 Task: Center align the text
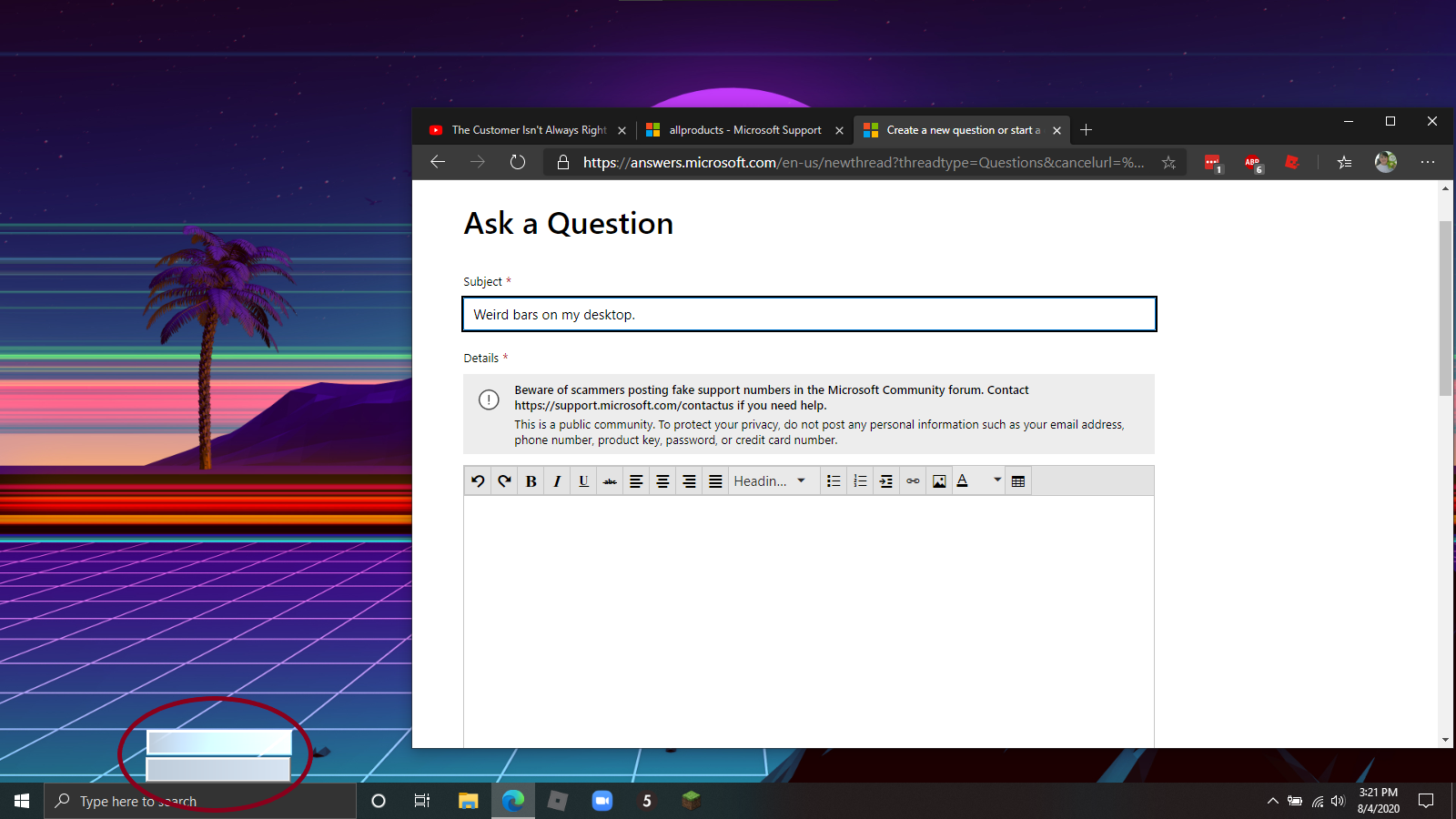662,481
